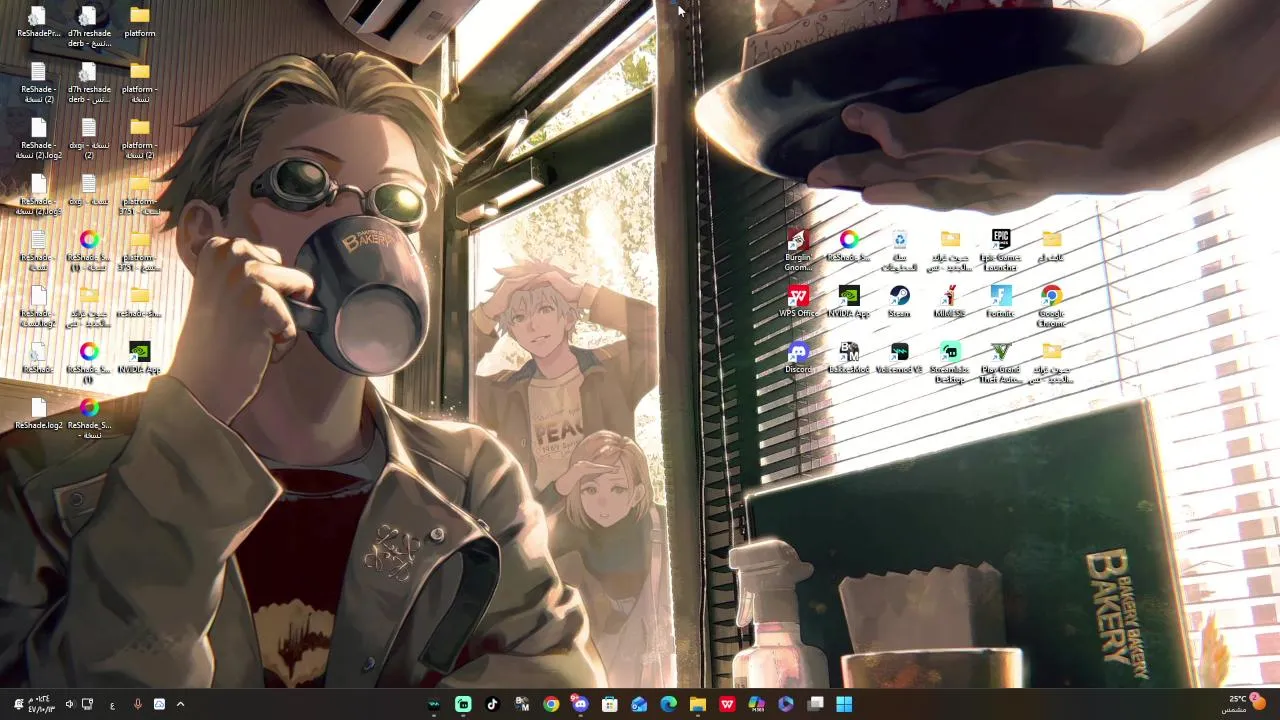Select the plain 'platform' folder
1280x720 pixels.
(139, 22)
